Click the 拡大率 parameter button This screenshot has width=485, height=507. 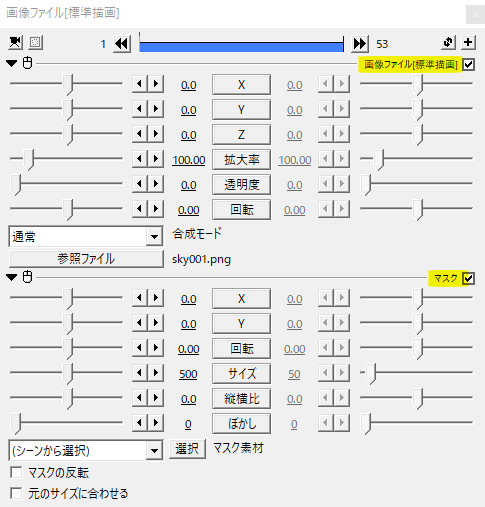[x=241, y=160]
